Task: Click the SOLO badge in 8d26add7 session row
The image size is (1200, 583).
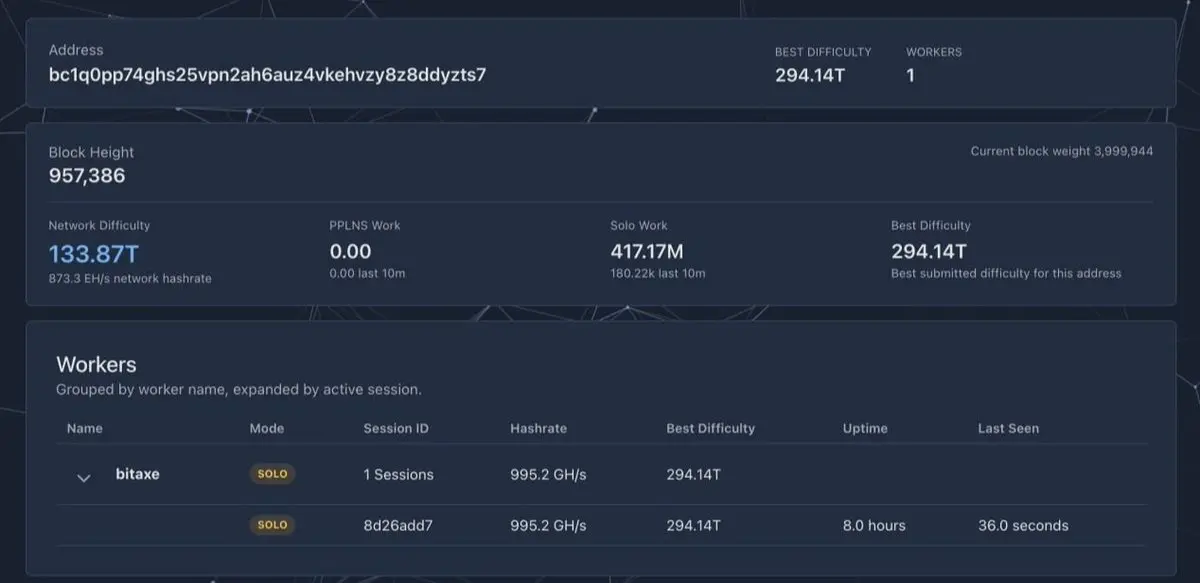Action: (272, 525)
